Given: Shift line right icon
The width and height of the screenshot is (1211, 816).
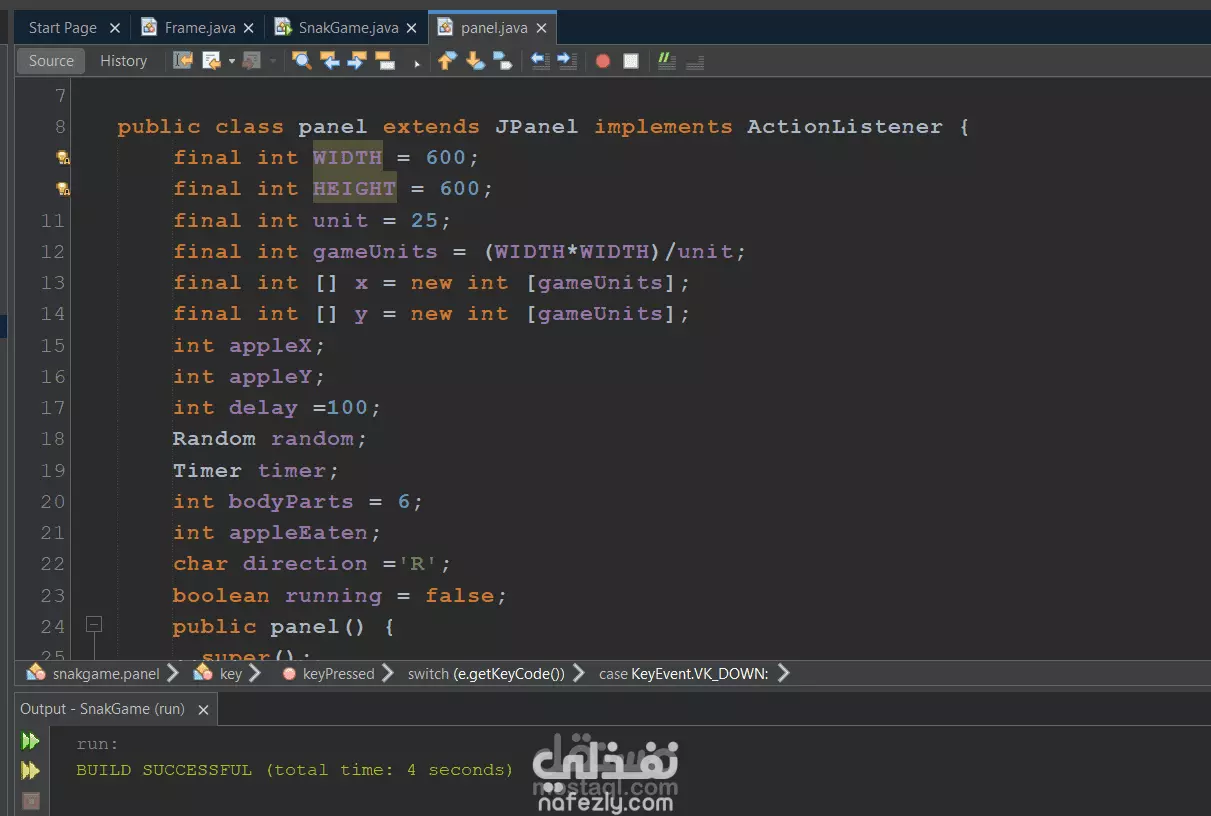Looking at the screenshot, I should coord(567,61).
